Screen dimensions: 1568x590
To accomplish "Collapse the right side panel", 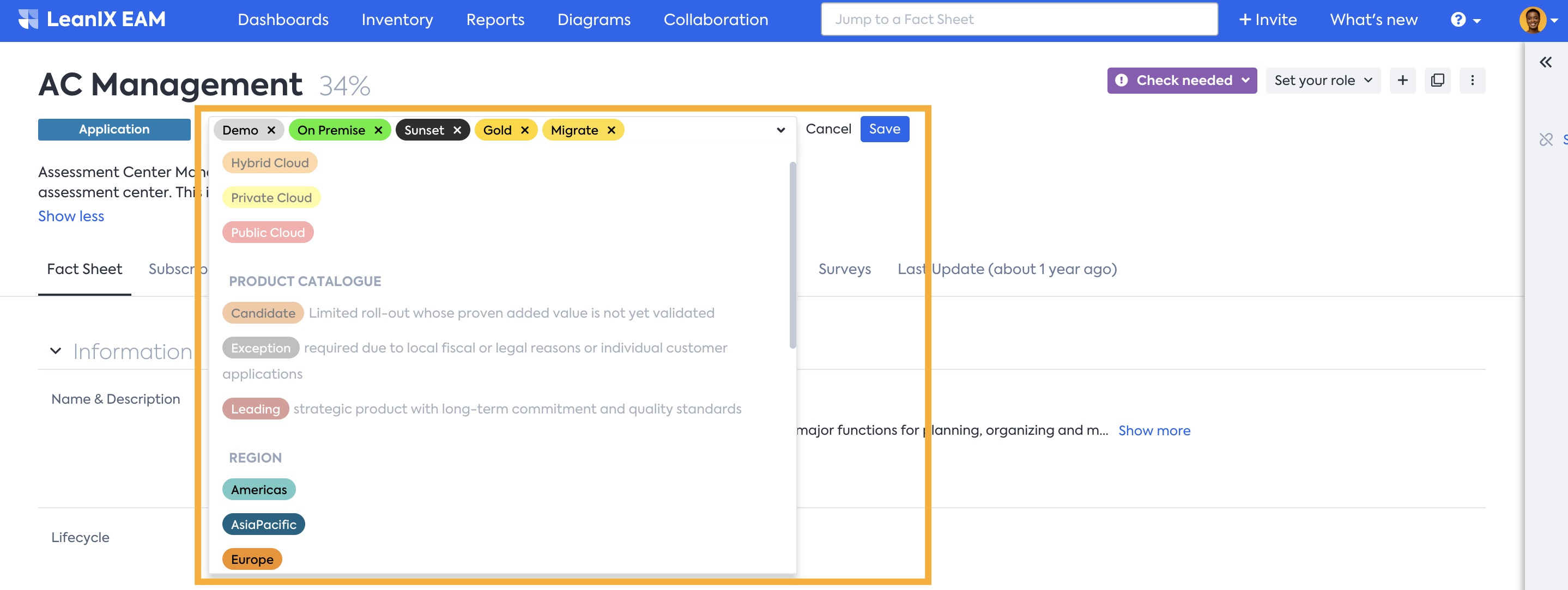I will point(1545,62).
